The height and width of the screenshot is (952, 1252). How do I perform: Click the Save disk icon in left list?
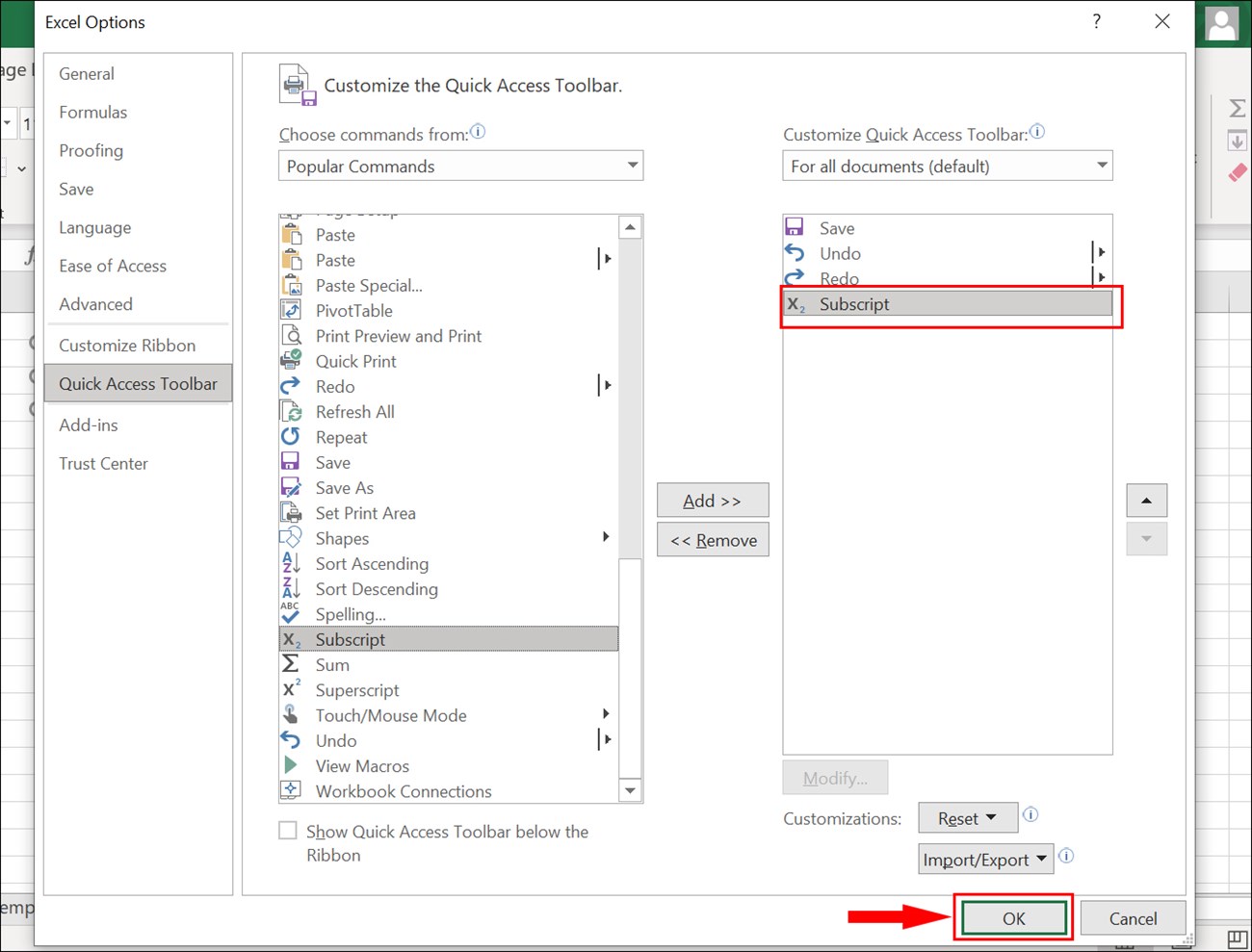291,462
